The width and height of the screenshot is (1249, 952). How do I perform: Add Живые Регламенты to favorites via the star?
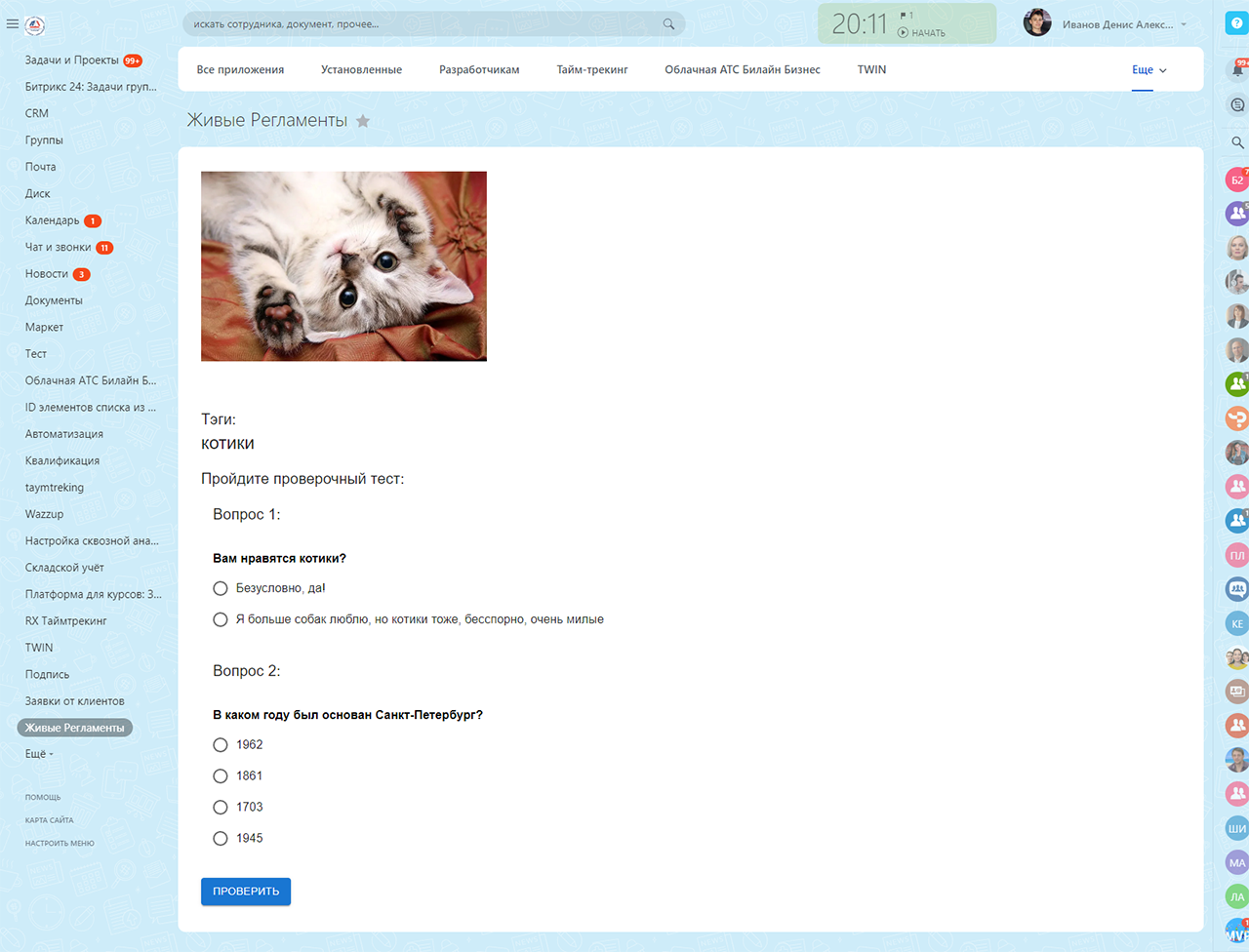[363, 121]
